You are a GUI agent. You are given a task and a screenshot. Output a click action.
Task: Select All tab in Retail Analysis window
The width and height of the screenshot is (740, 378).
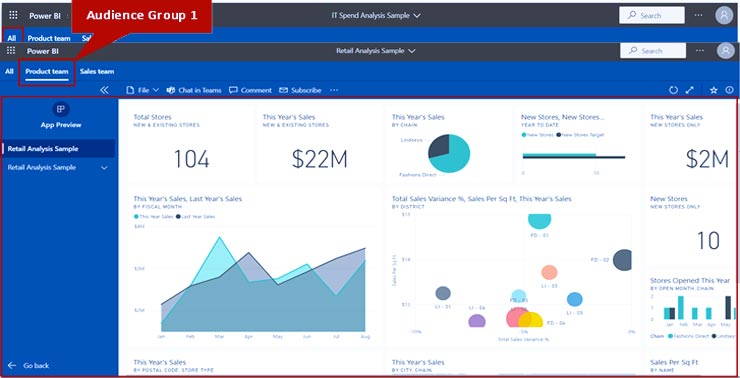(9, 72)
